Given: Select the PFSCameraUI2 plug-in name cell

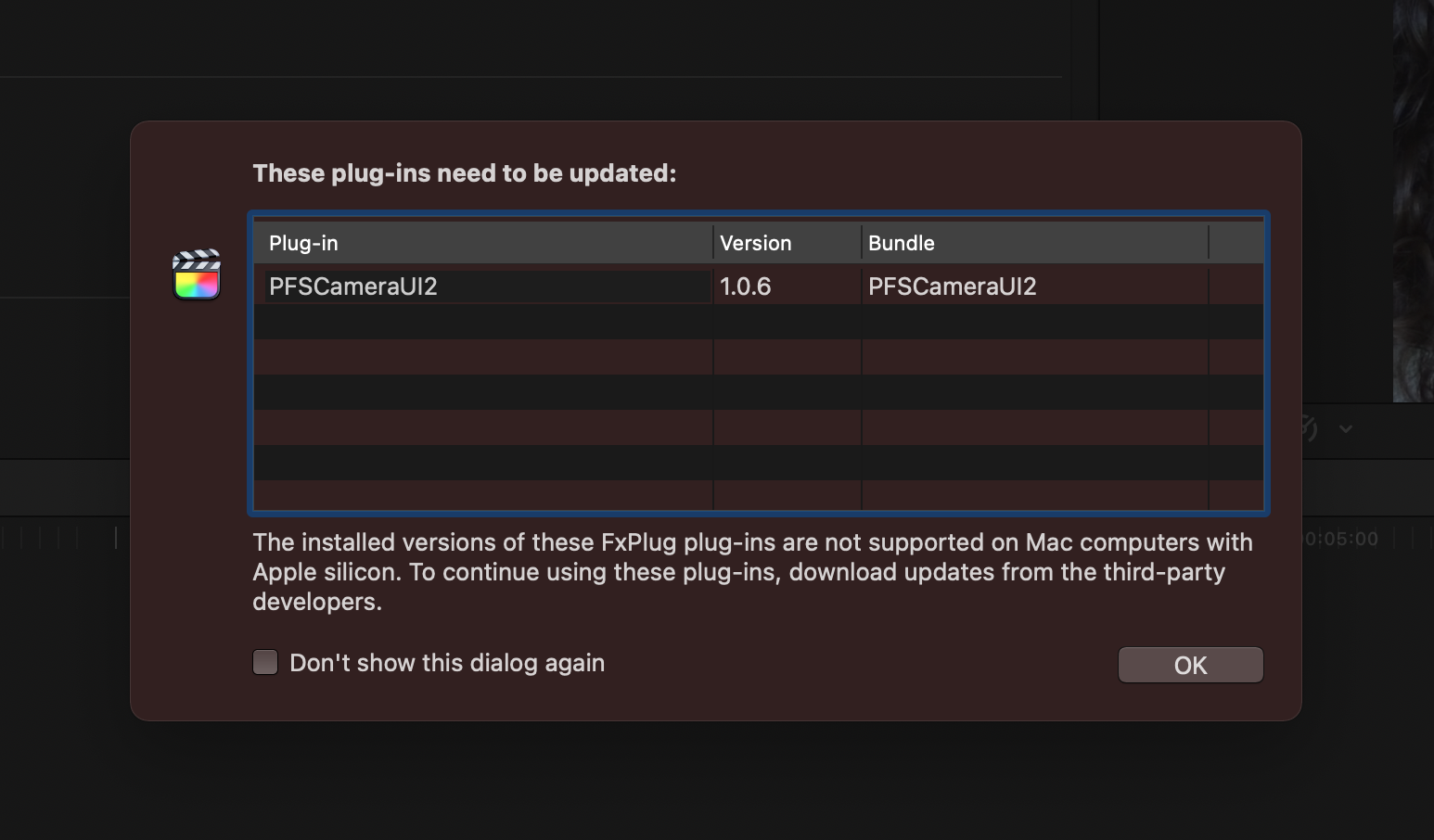Looking at the screenshot, I should 353,286.
